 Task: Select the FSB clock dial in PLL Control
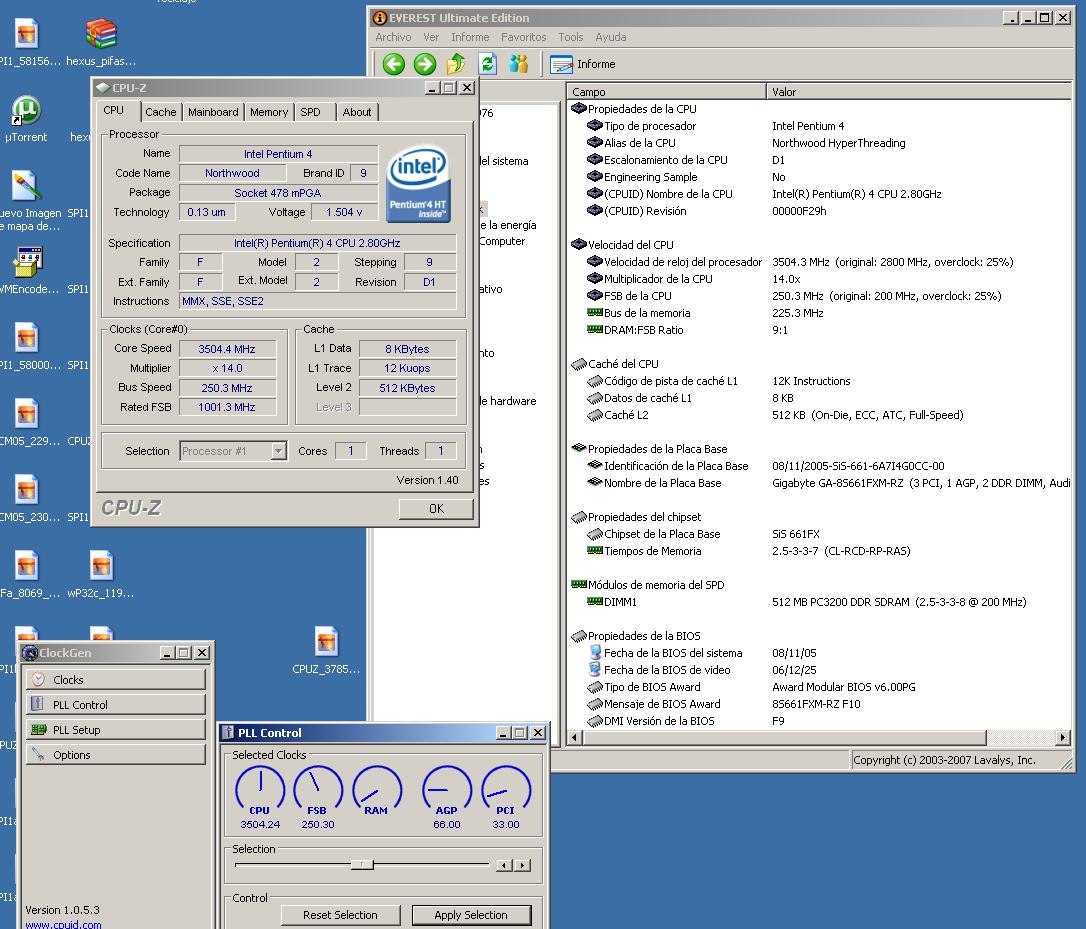[318, 790]
